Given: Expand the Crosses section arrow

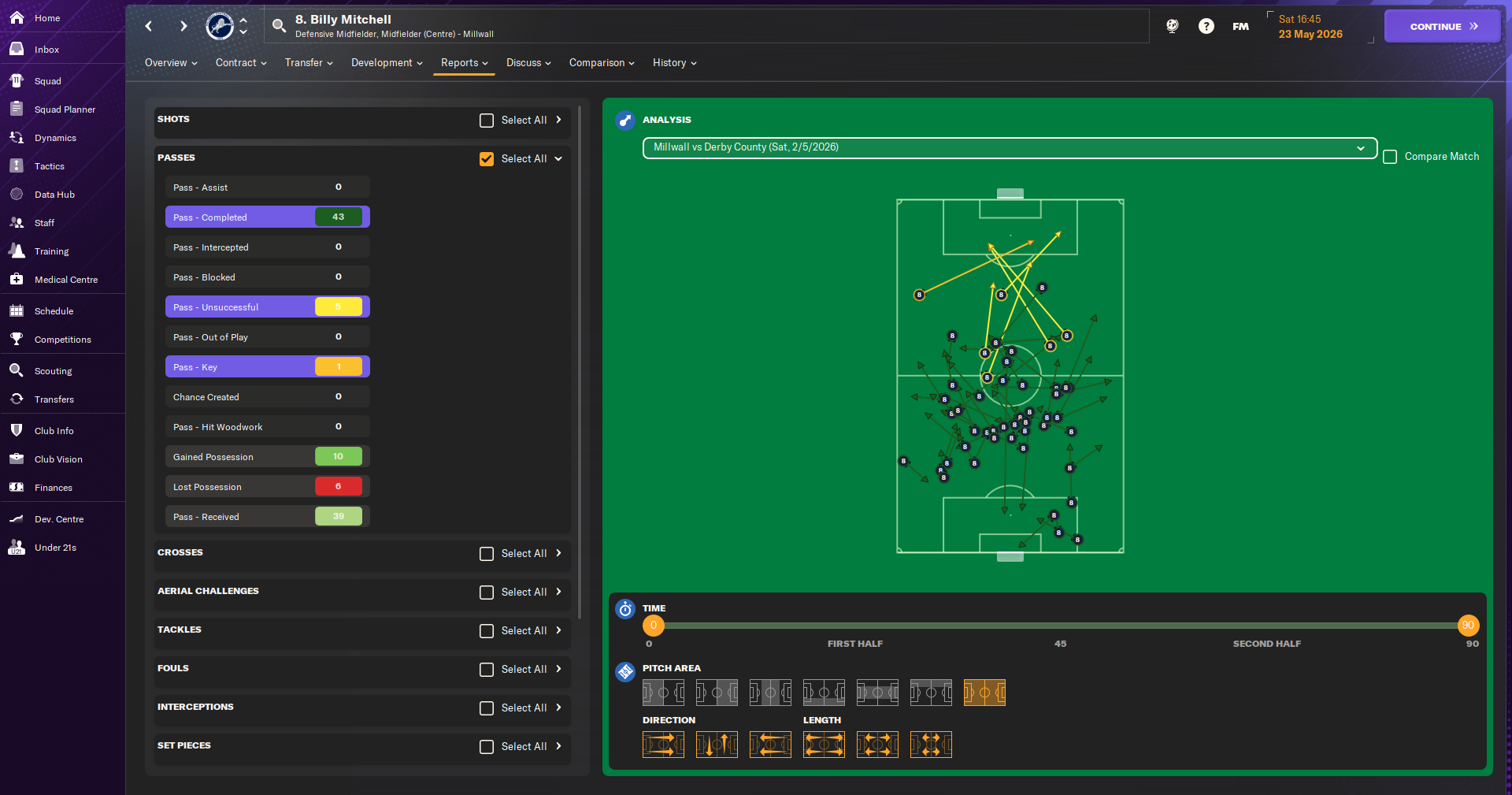Looking at the screenshot, I should pos(559,553).
